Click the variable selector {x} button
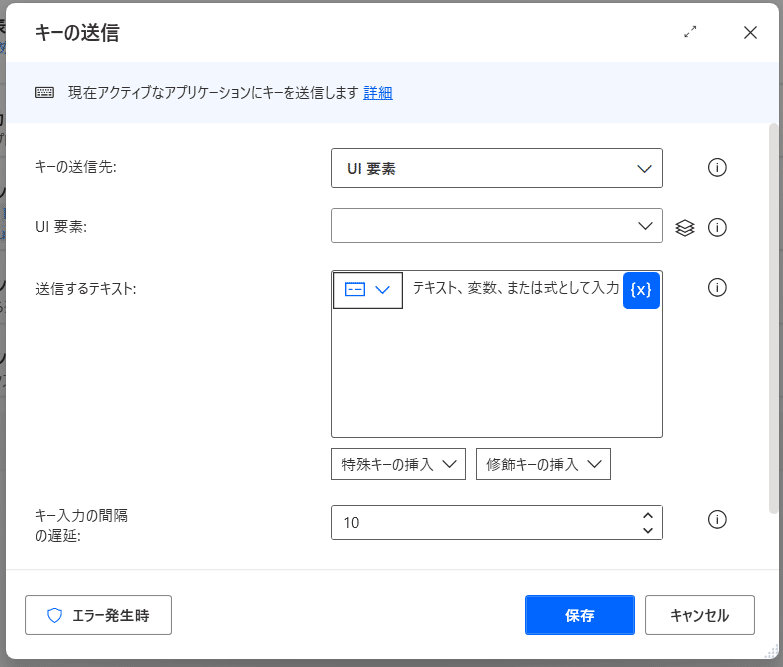Viewport: 783px width, 667px height. tap(641, 290)
